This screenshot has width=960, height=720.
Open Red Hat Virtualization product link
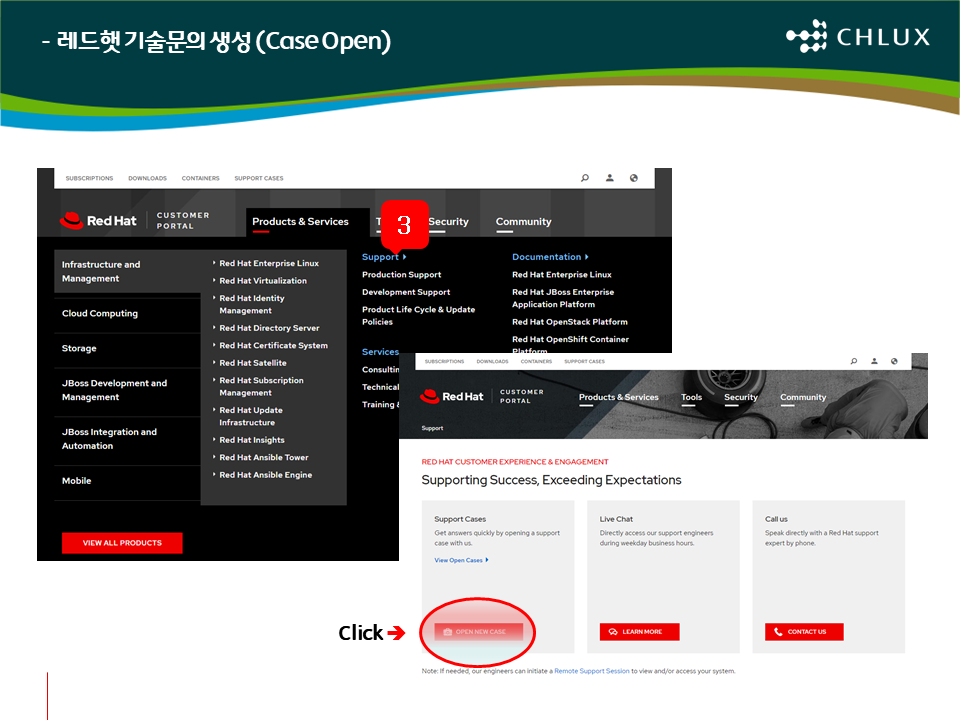(263, 280)
